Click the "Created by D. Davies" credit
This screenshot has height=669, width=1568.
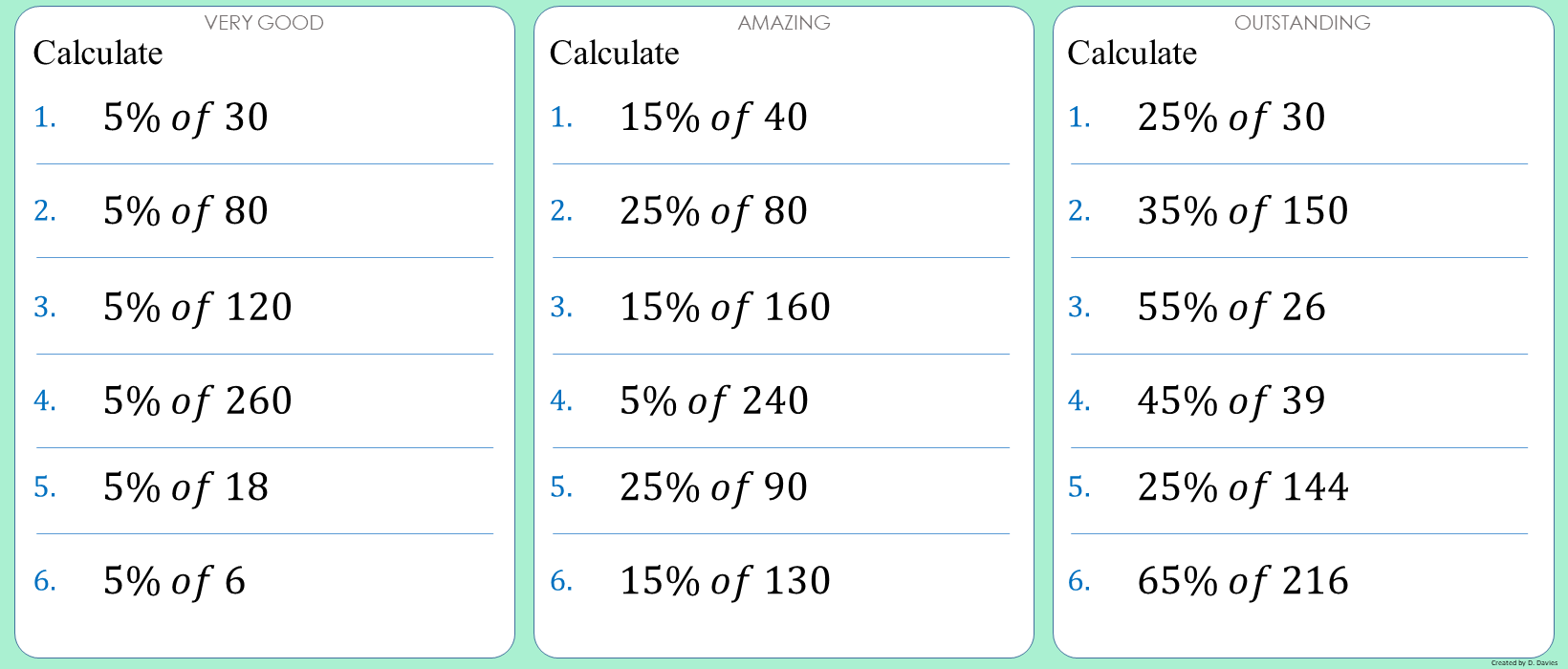[x=1524, y=662]
